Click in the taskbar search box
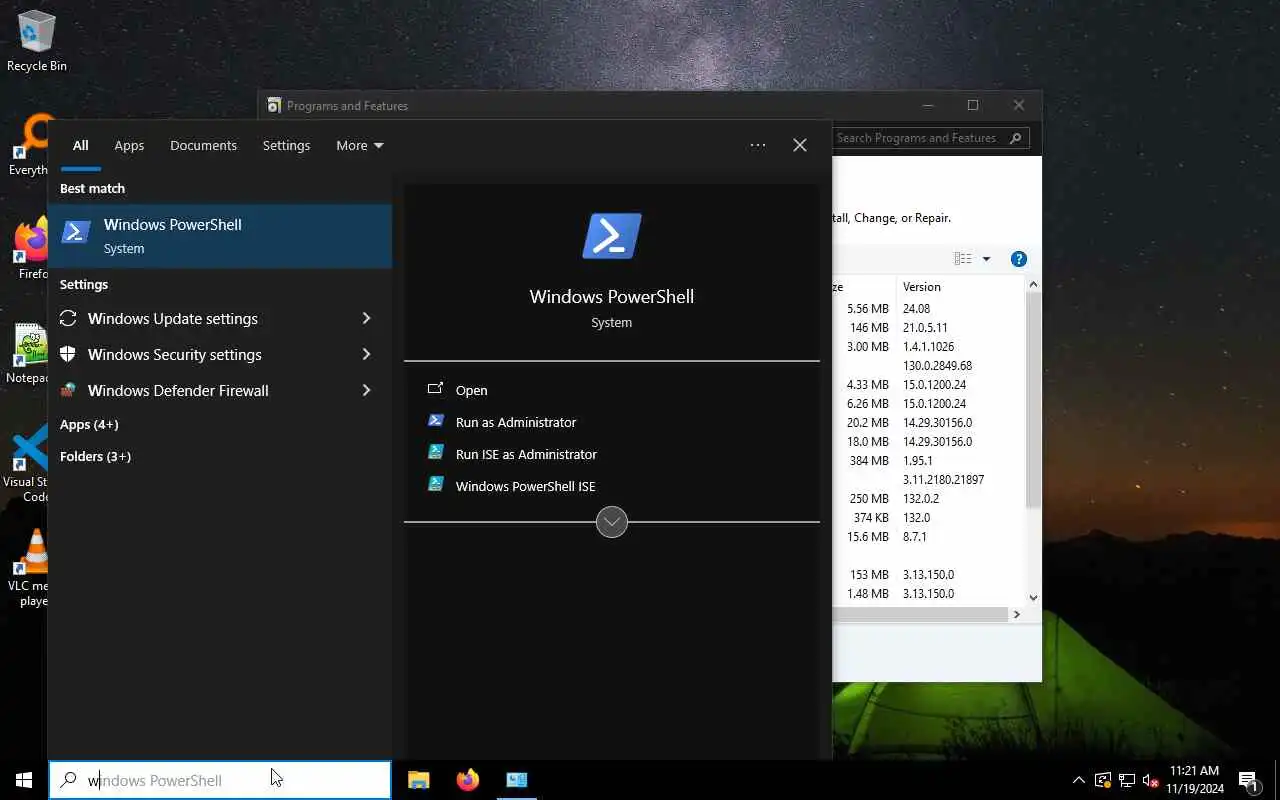Image resolution: width=1280 pixels, height=800 pixels. tap(220, 780)
